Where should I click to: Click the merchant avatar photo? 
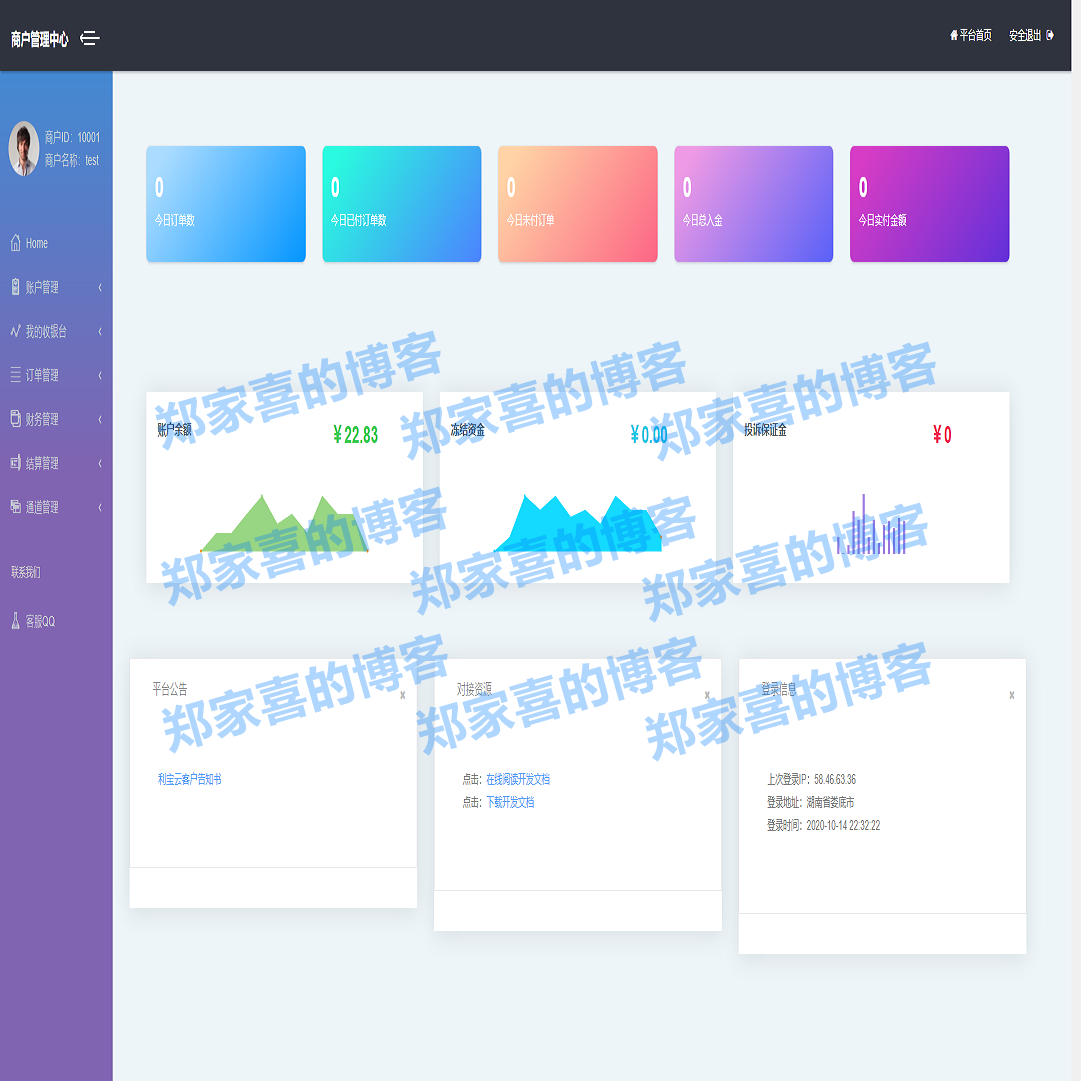pos(24,149)
